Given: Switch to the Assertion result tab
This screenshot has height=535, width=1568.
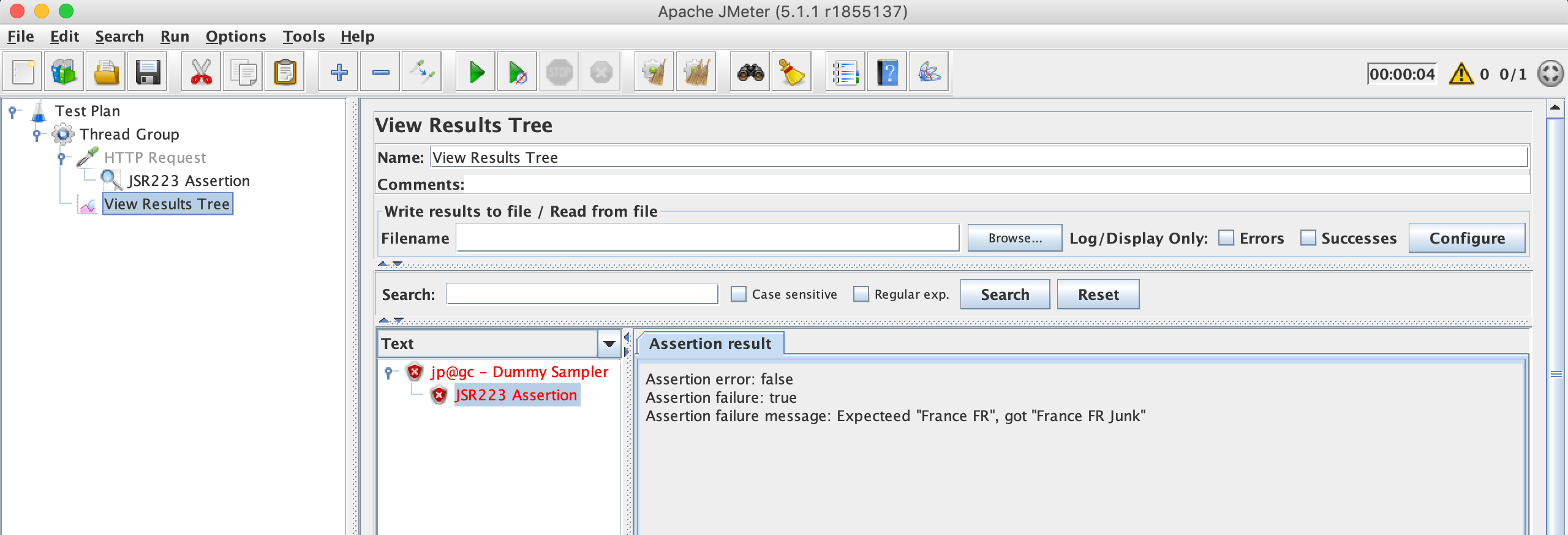Looking at the screenshot, I should tap(710, 343).
